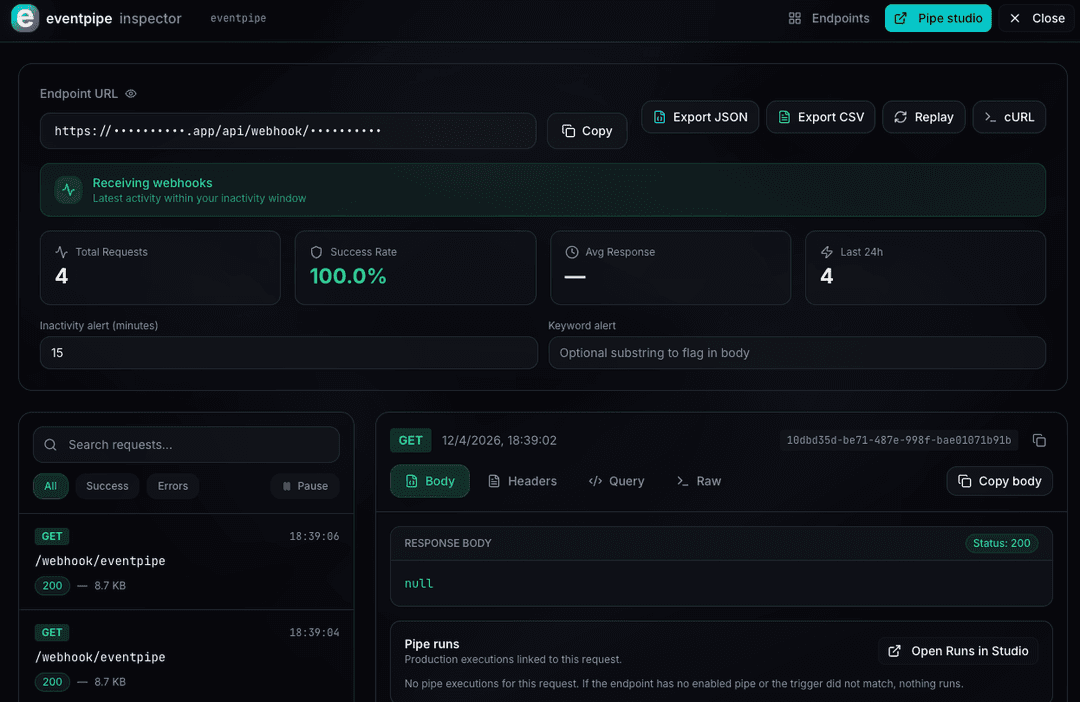Toggle endpoint URL visibility eye icon
Screen dimensions: 1080x702
click(x=131, y=94)
